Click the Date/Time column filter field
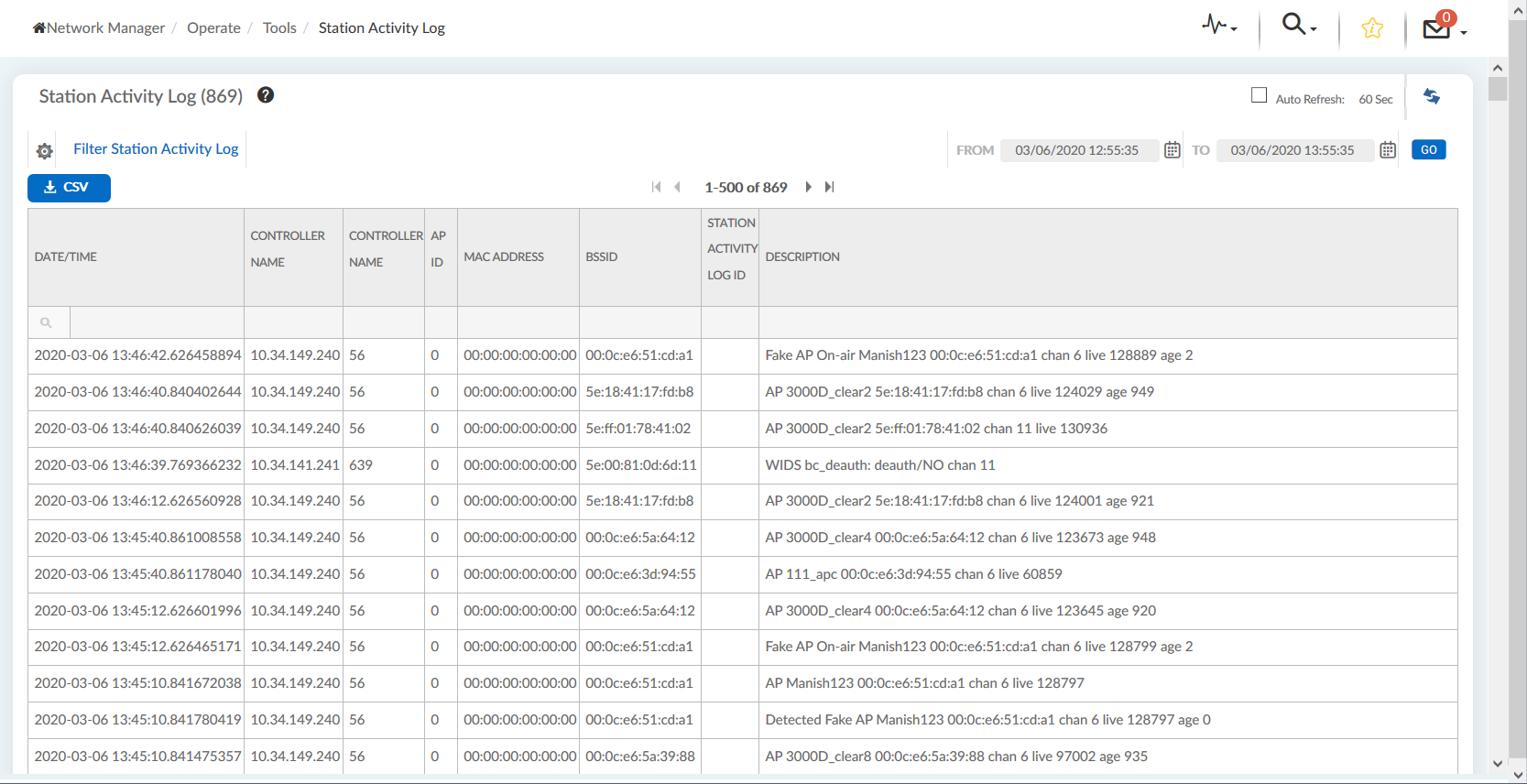The height and width of the screenshot is (784, 1527). pyautogui.click(x=157, y=322)
